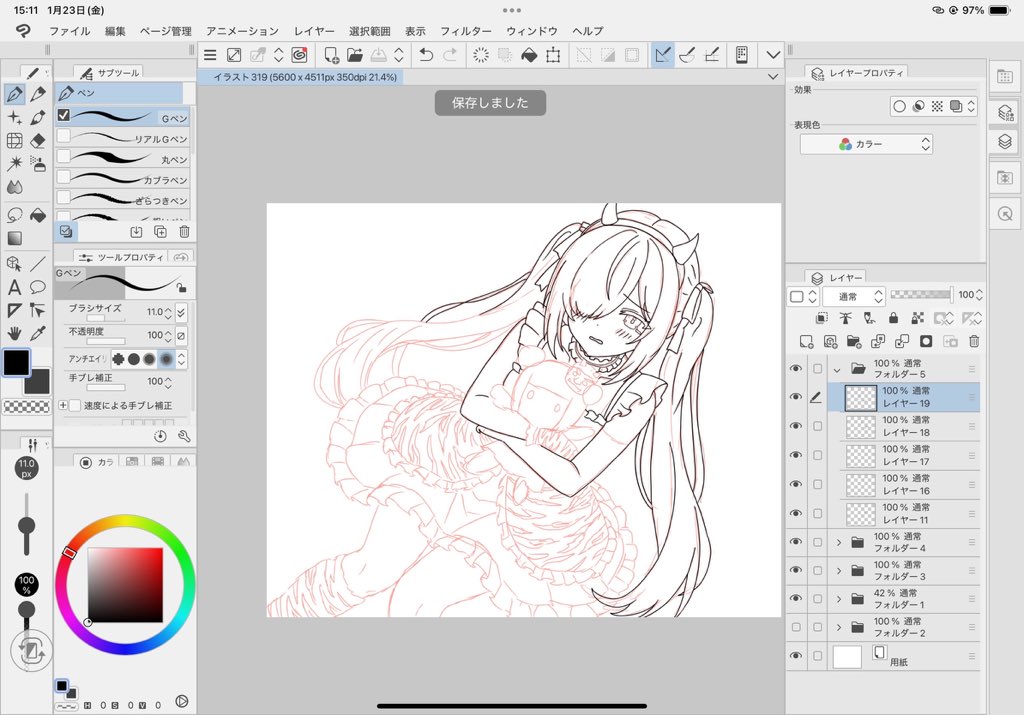Toggle visibility of レイヤー 17

coord(795,455)
